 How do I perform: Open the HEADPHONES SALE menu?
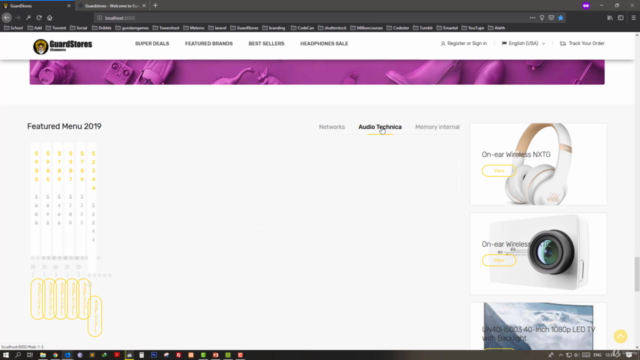(x=324, y=43)
